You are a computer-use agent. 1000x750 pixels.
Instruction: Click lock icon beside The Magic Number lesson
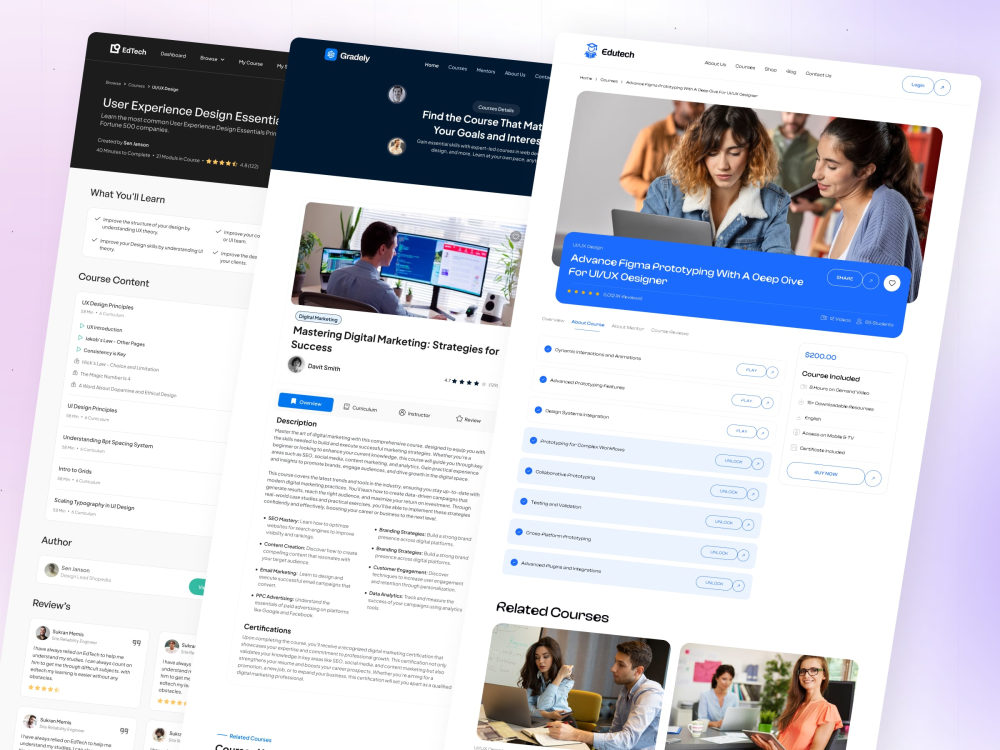[x=75, y=373]
